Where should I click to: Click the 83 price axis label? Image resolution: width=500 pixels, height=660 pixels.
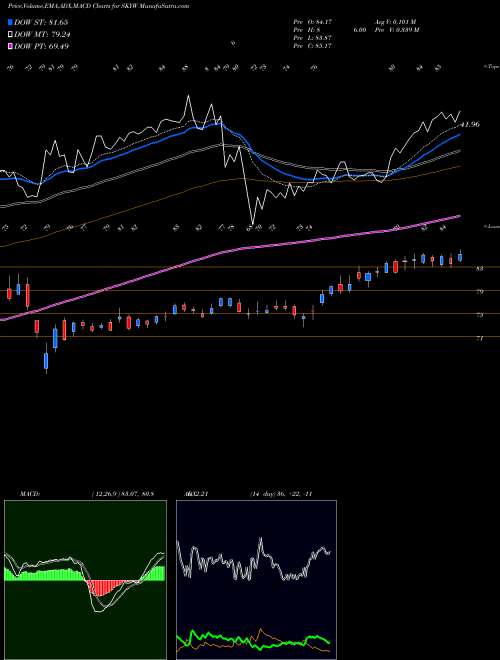point(479,268)
